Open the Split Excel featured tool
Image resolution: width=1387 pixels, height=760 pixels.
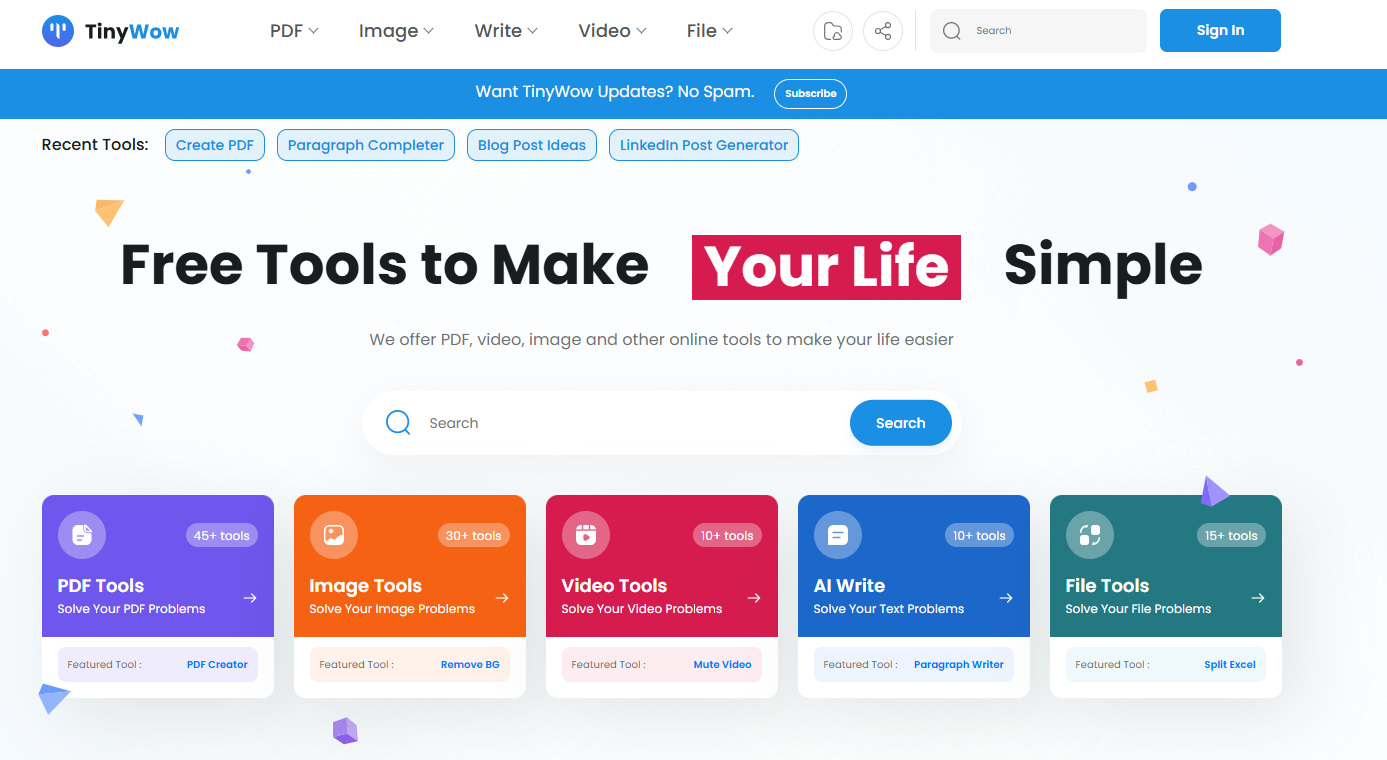tap(1230, 664)
